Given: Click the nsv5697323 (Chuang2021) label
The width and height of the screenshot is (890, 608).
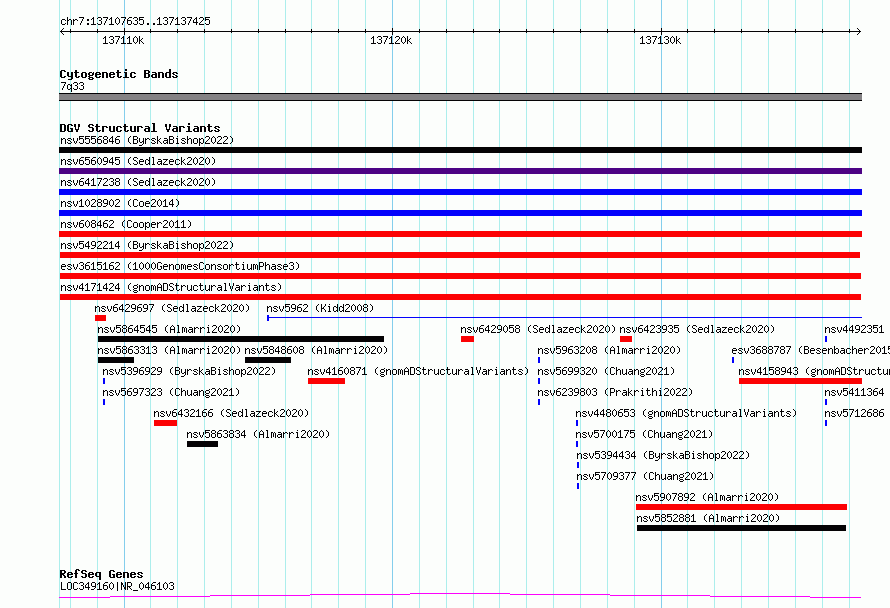Looking at the screenshot, I should click(x=171, y=392).
